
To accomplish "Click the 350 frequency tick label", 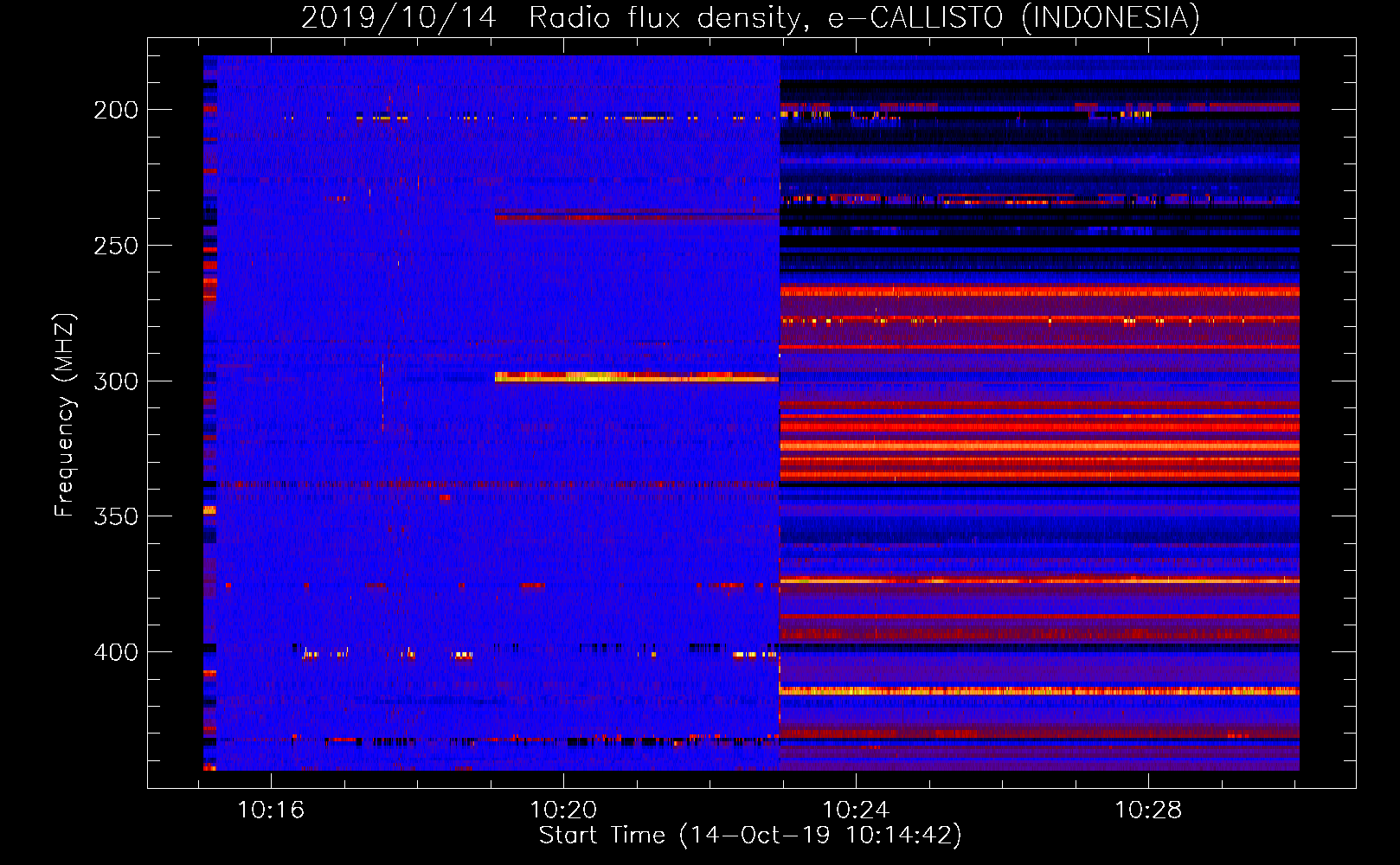I will point(116,516).
